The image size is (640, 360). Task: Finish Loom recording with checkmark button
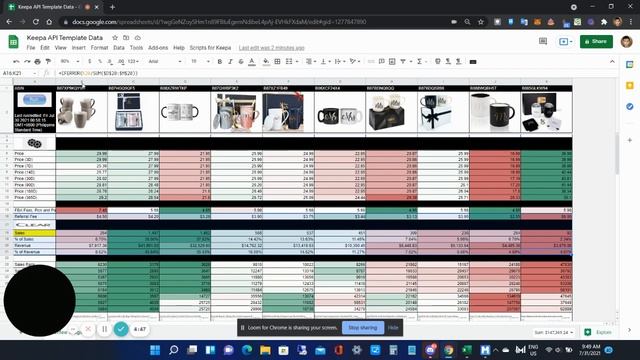tap(121, 329)
